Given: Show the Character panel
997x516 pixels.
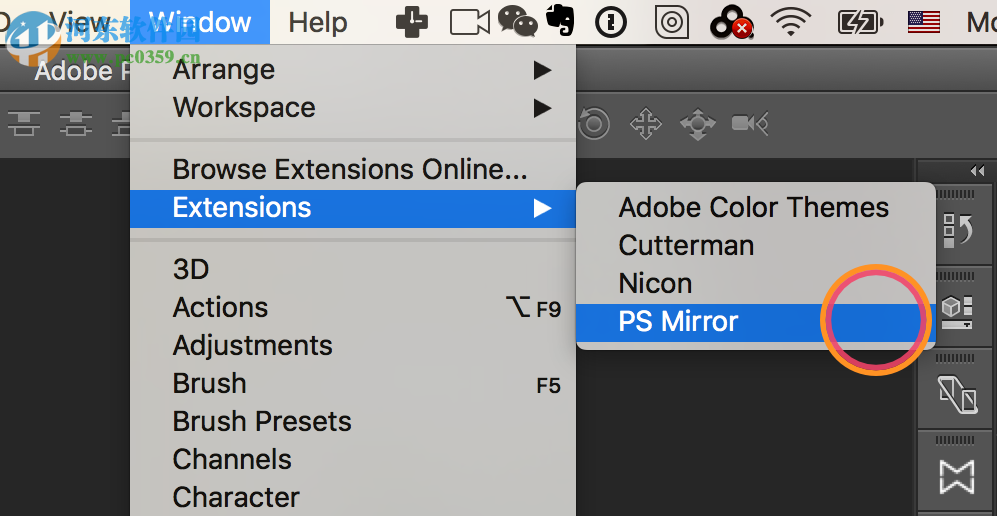Looking at the screenshot, I should (x=353, y=498).
